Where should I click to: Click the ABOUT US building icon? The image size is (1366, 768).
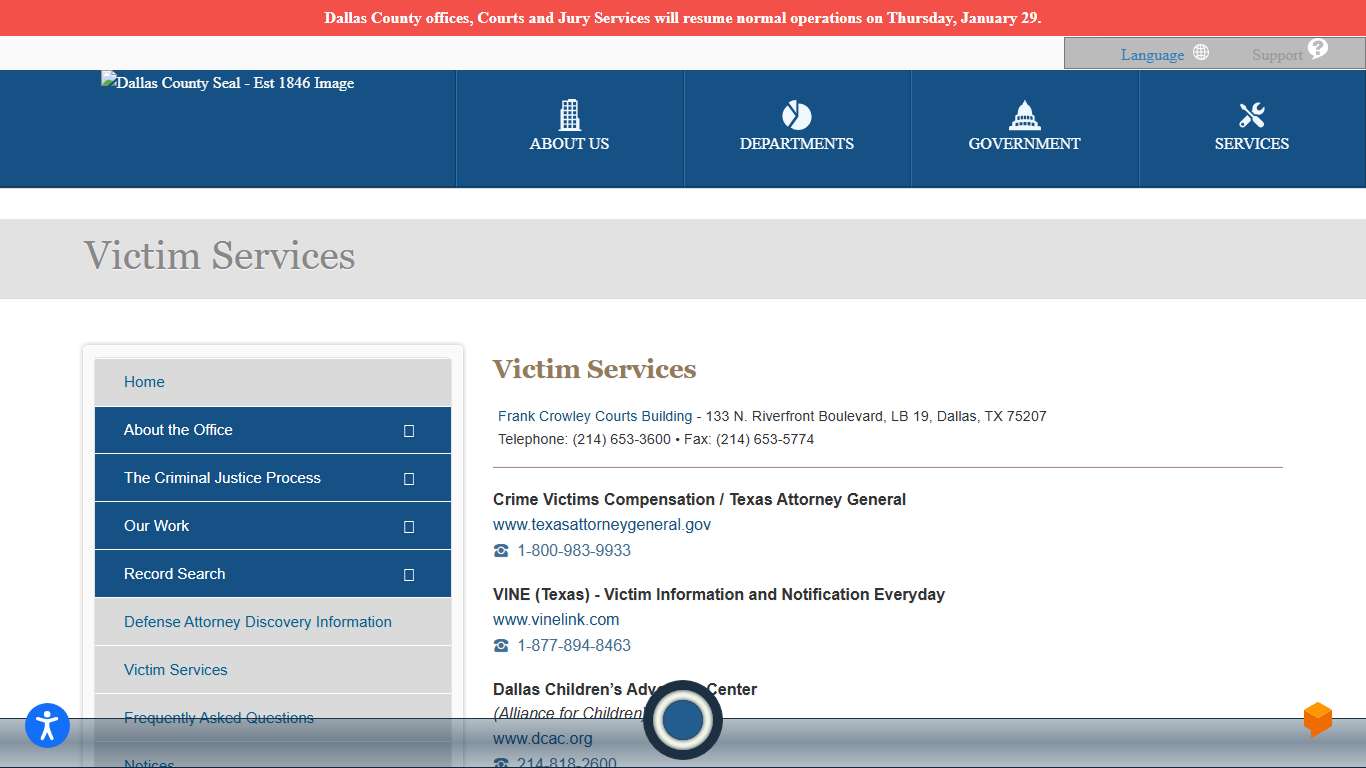point(569,114)
